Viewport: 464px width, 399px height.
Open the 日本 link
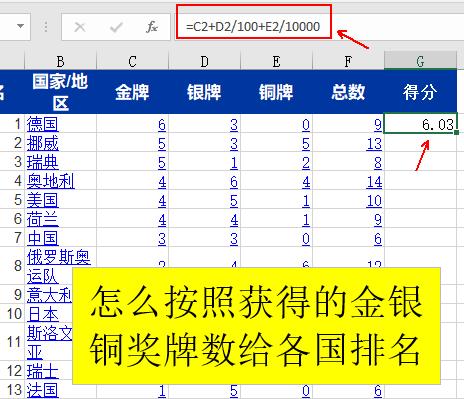(42, 314)
